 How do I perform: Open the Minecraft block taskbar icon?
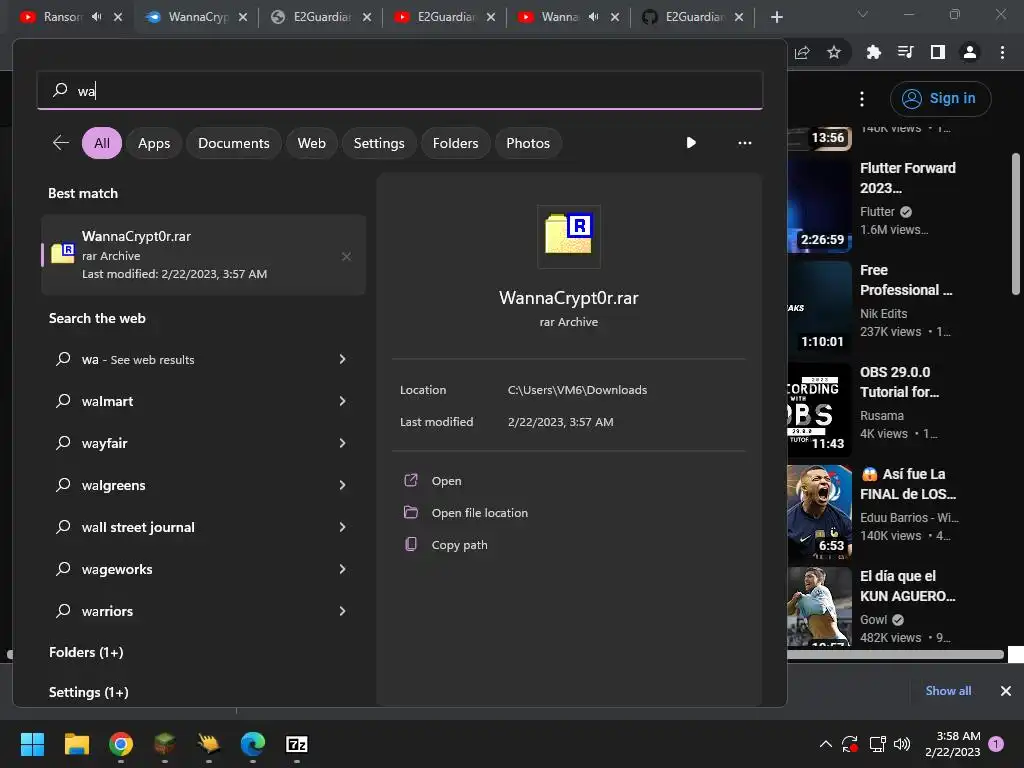coord(165,744)
